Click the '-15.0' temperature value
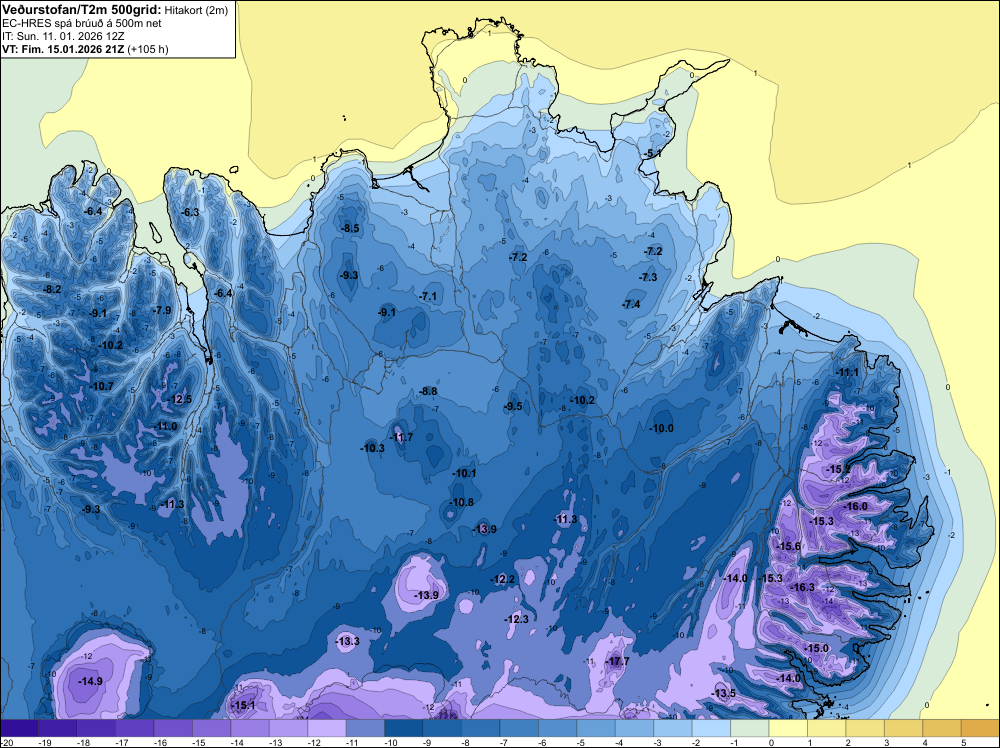The width and height of the screenshot is (1000, 748). point(817,649)
